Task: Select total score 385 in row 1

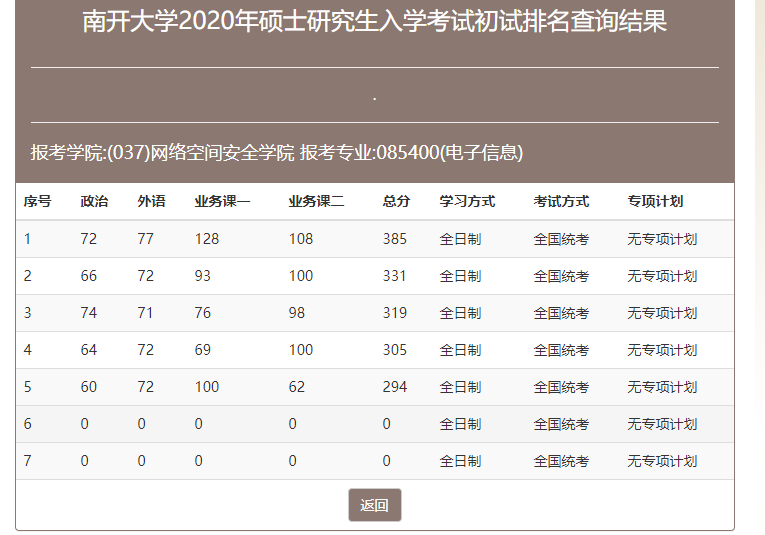Action: 395,238
